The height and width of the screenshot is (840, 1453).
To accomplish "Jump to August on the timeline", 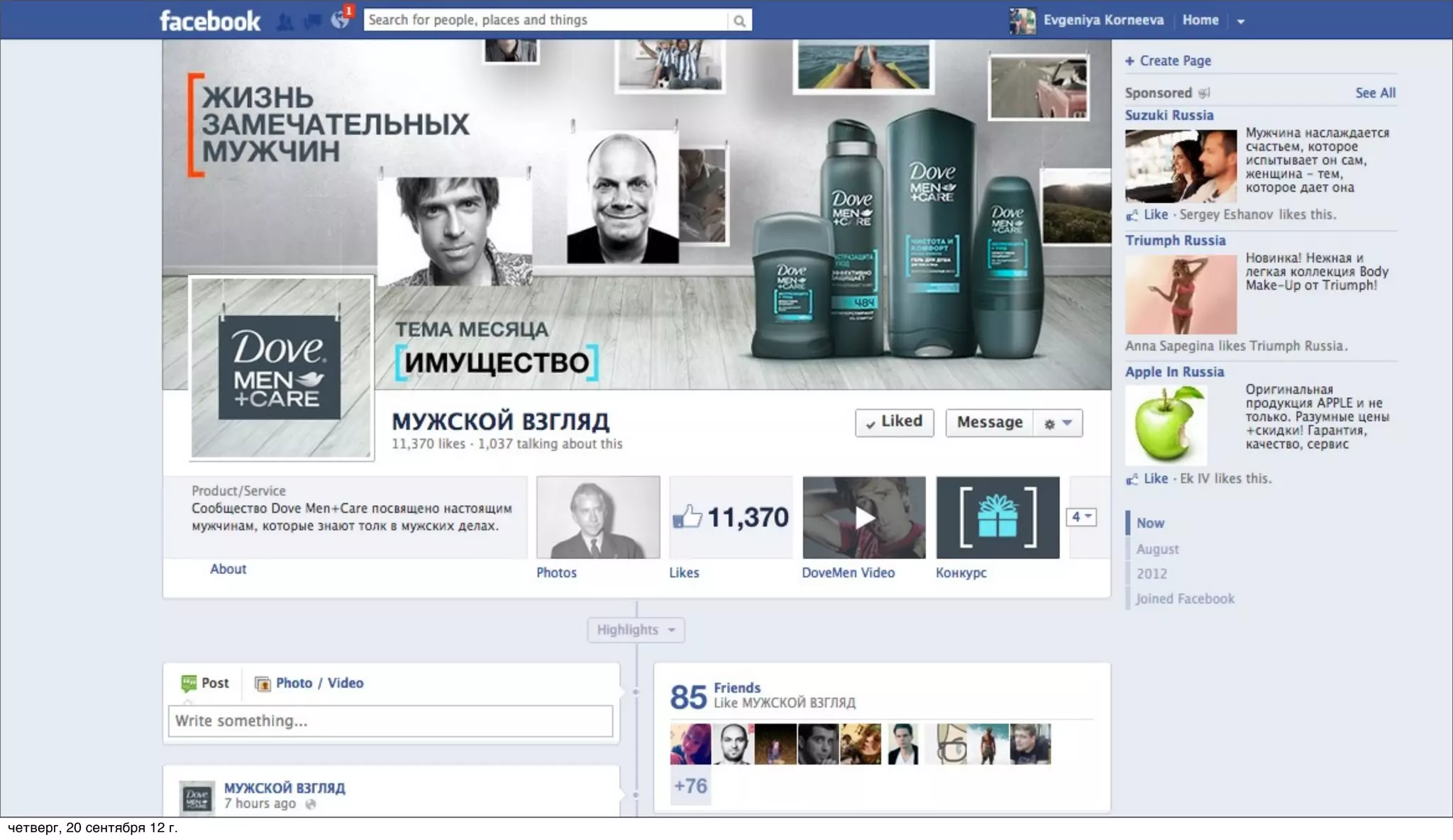I will point(1157,549).
